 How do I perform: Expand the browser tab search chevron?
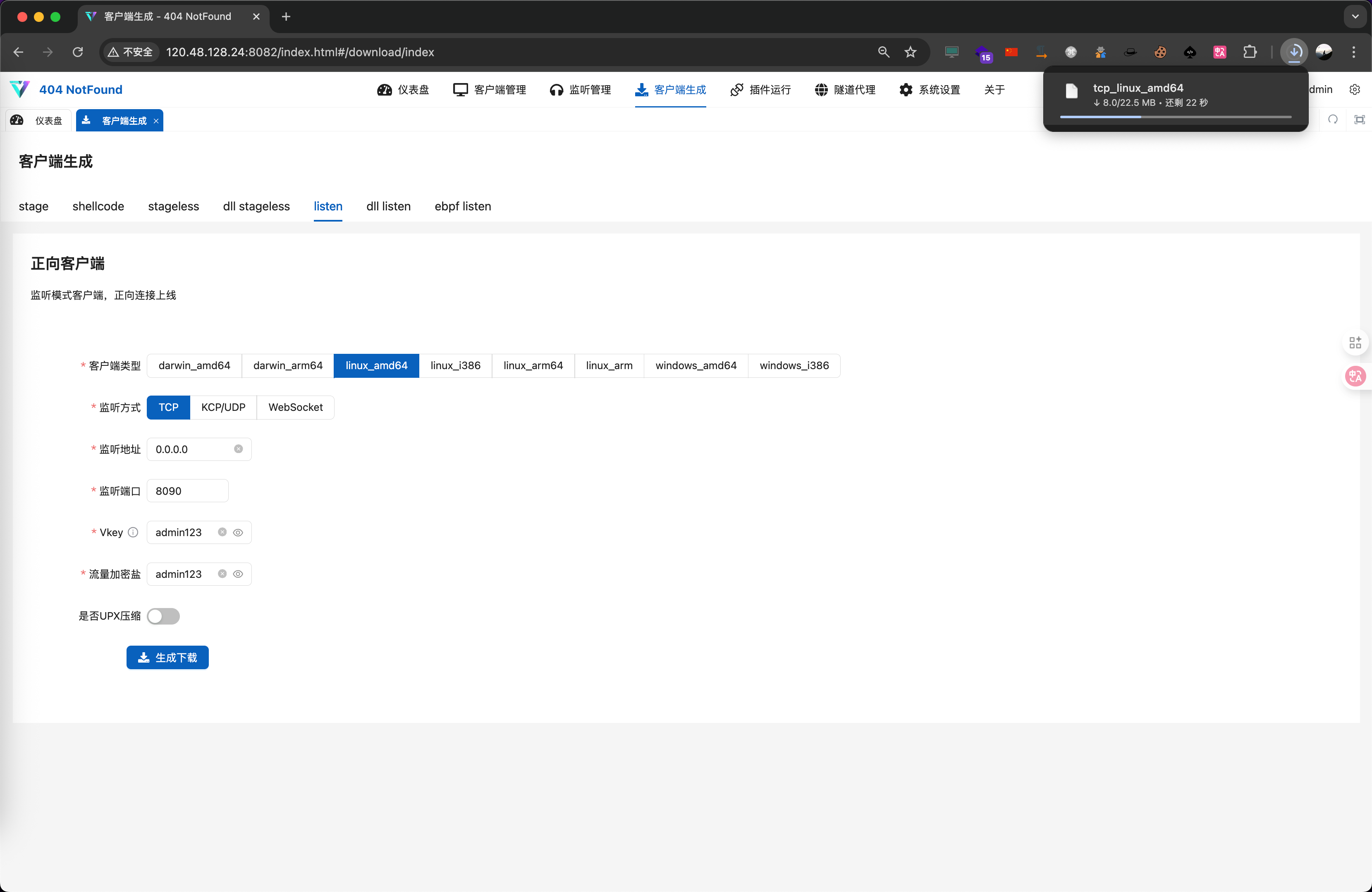tap(1355, 16)
